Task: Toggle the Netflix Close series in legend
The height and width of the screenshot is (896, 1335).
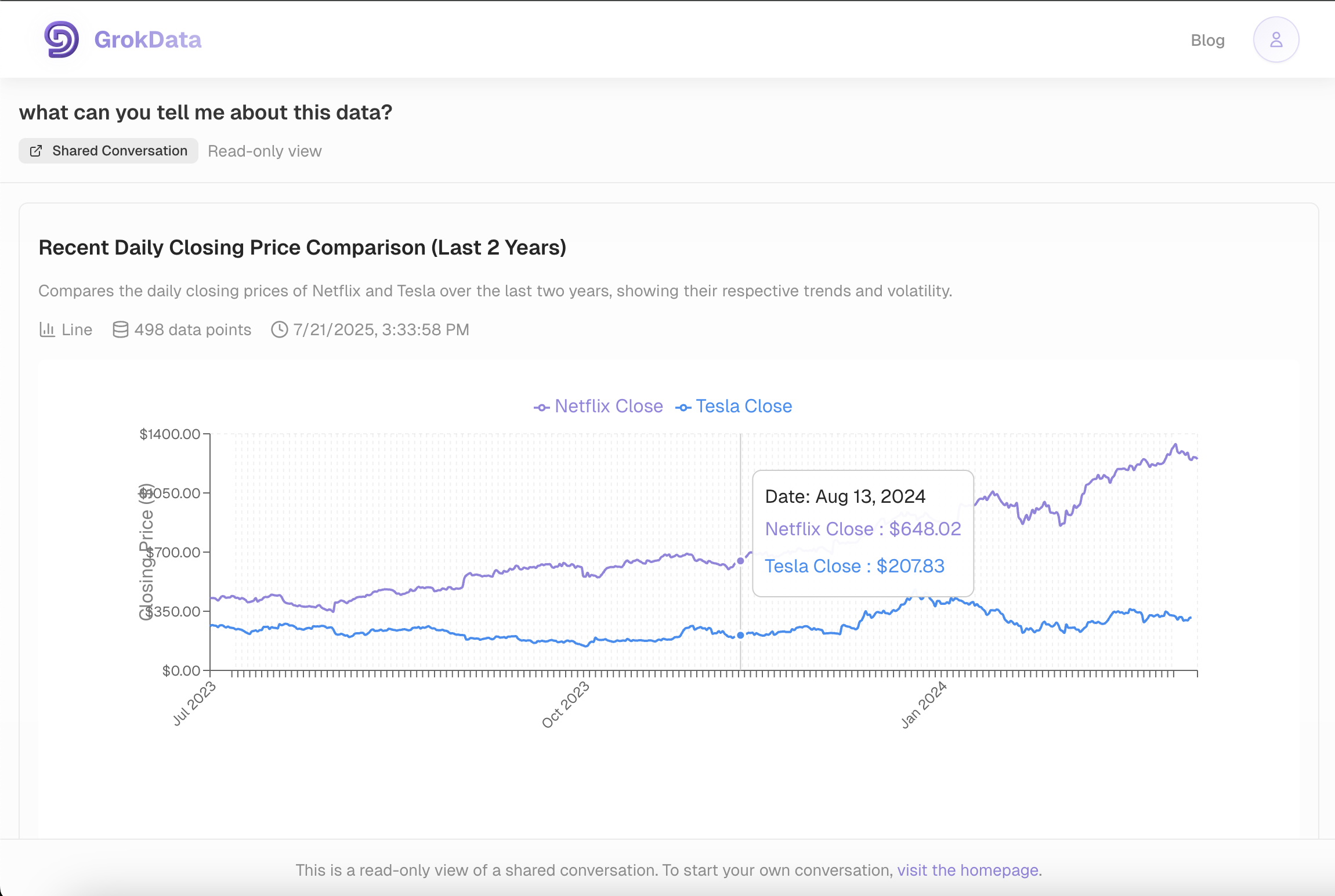Action: 598,406
